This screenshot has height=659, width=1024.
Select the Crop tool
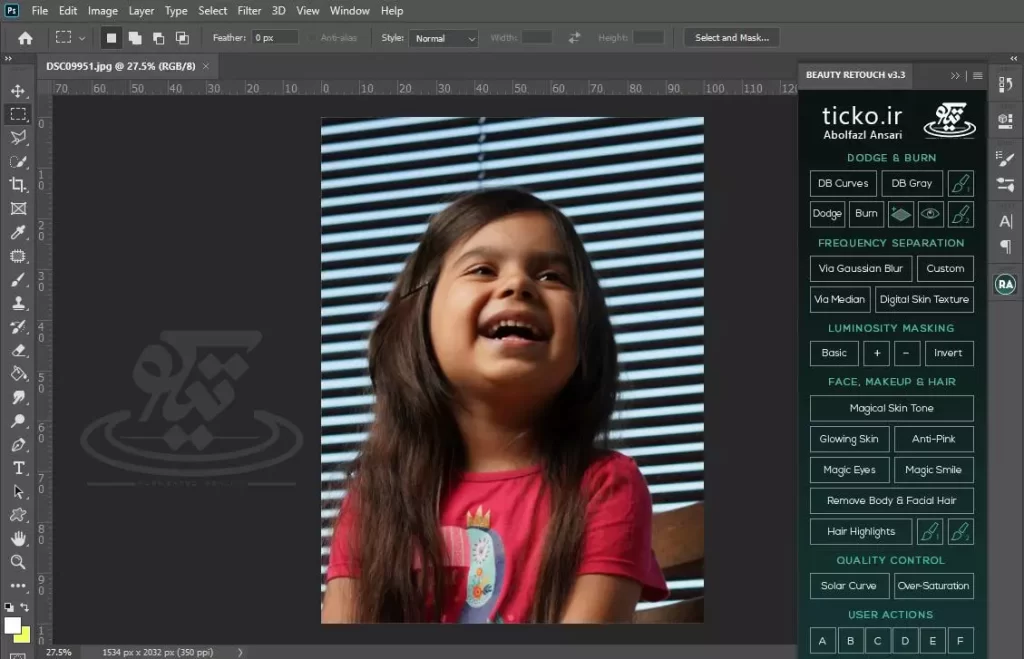(17, 182)
